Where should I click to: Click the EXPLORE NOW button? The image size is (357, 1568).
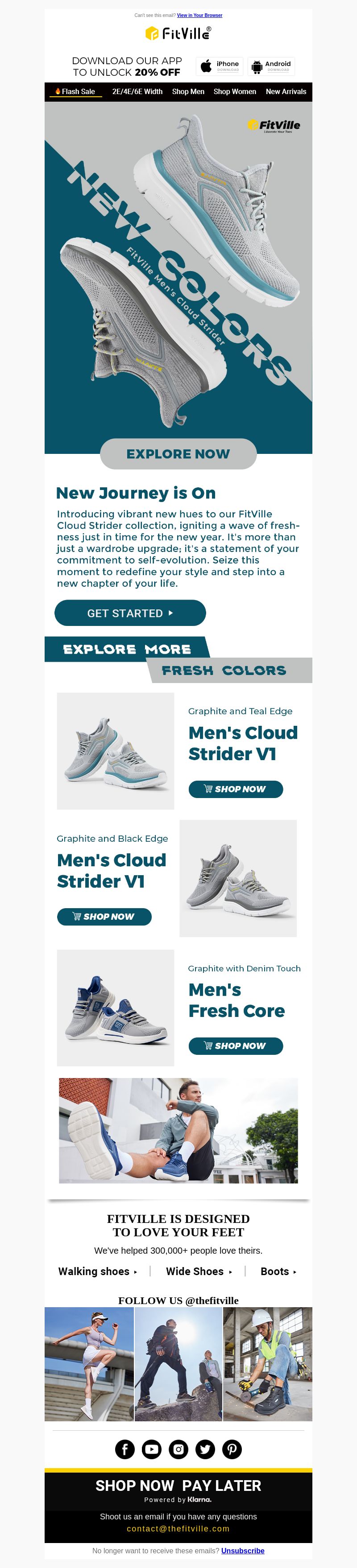178,454
